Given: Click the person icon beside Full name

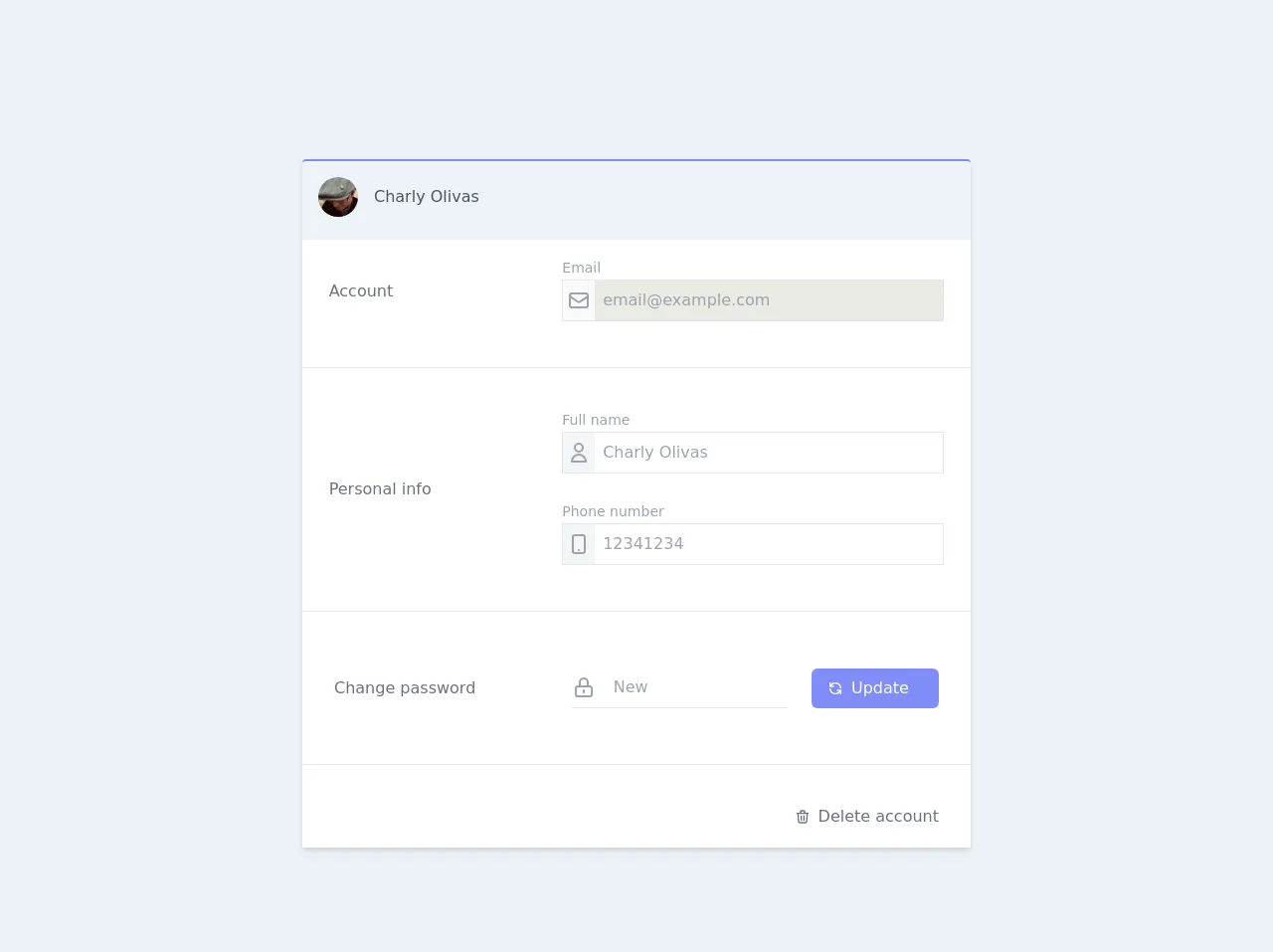Looking at the screenshot, I should [579, 453].
